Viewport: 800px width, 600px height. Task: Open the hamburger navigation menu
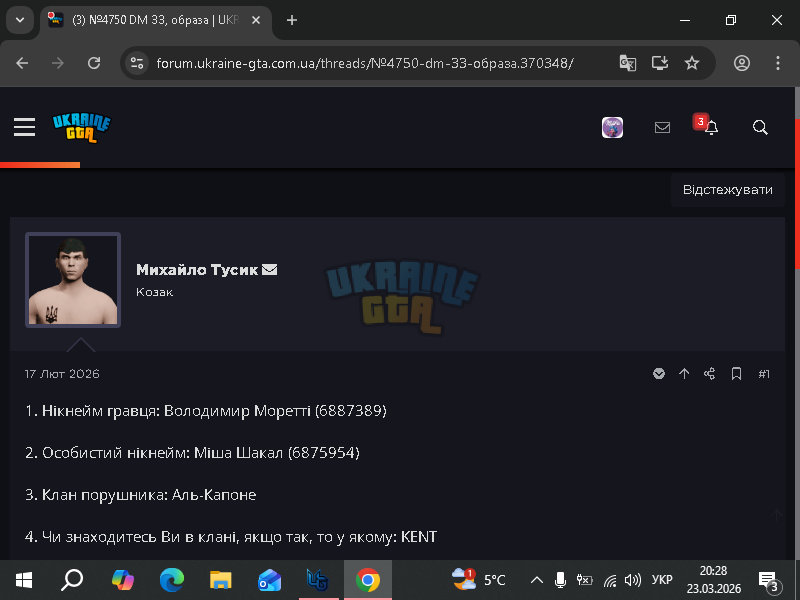(x=24, y=127)
